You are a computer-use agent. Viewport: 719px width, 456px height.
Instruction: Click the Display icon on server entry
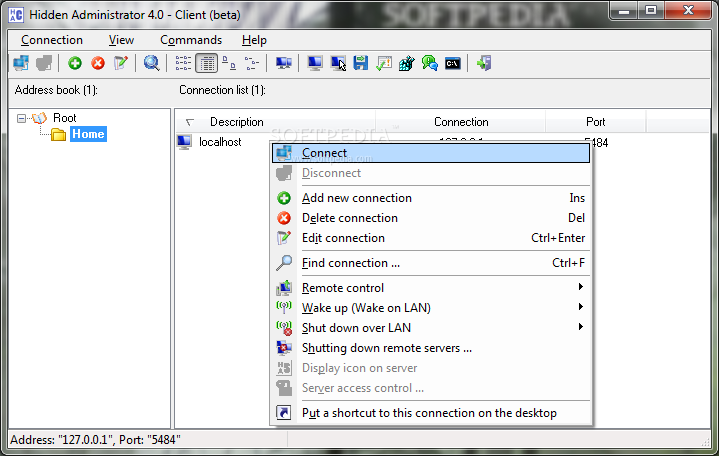click(431, 368)
